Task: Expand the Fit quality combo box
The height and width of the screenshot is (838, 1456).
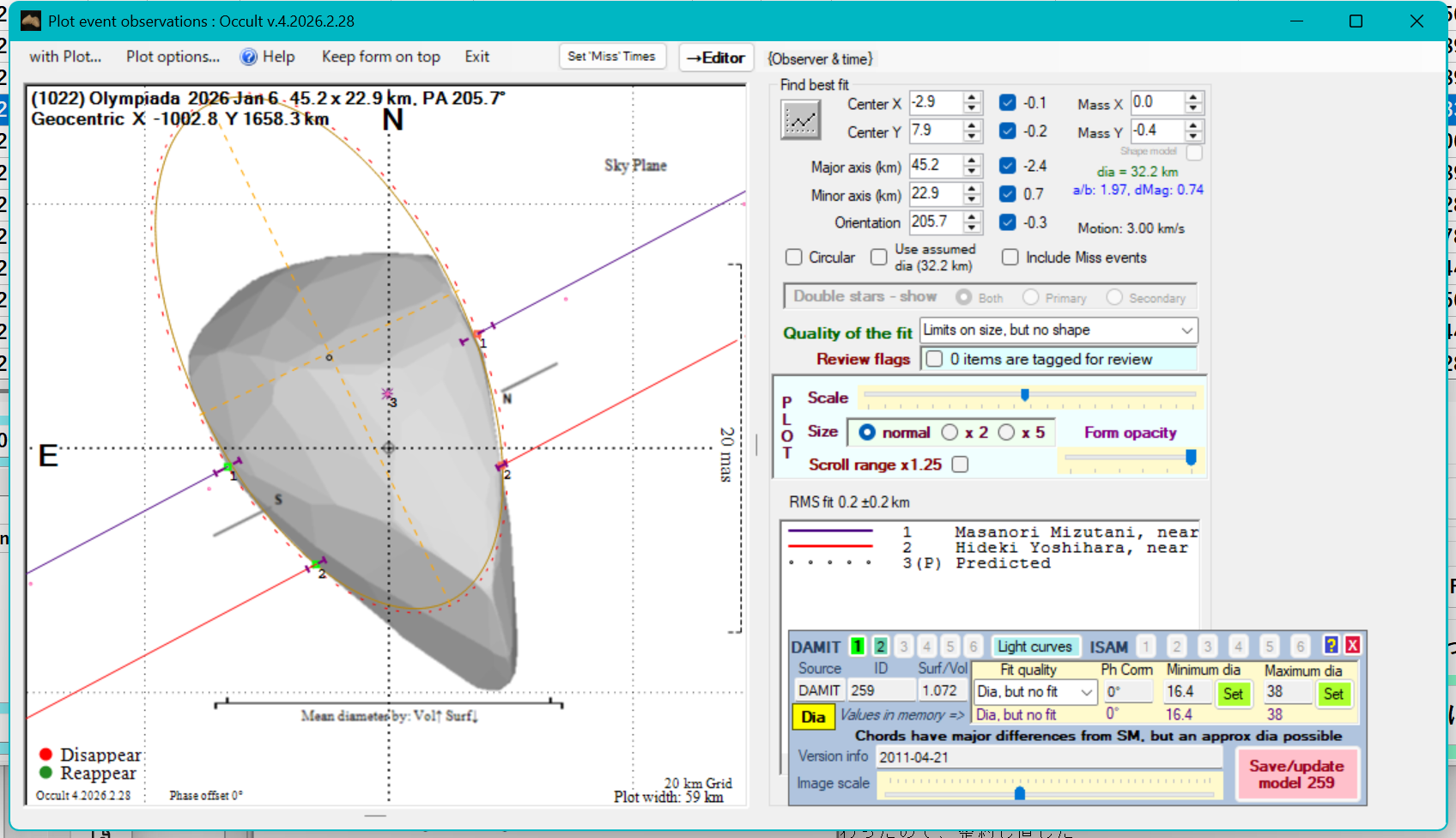Action: coord(1087,692)
